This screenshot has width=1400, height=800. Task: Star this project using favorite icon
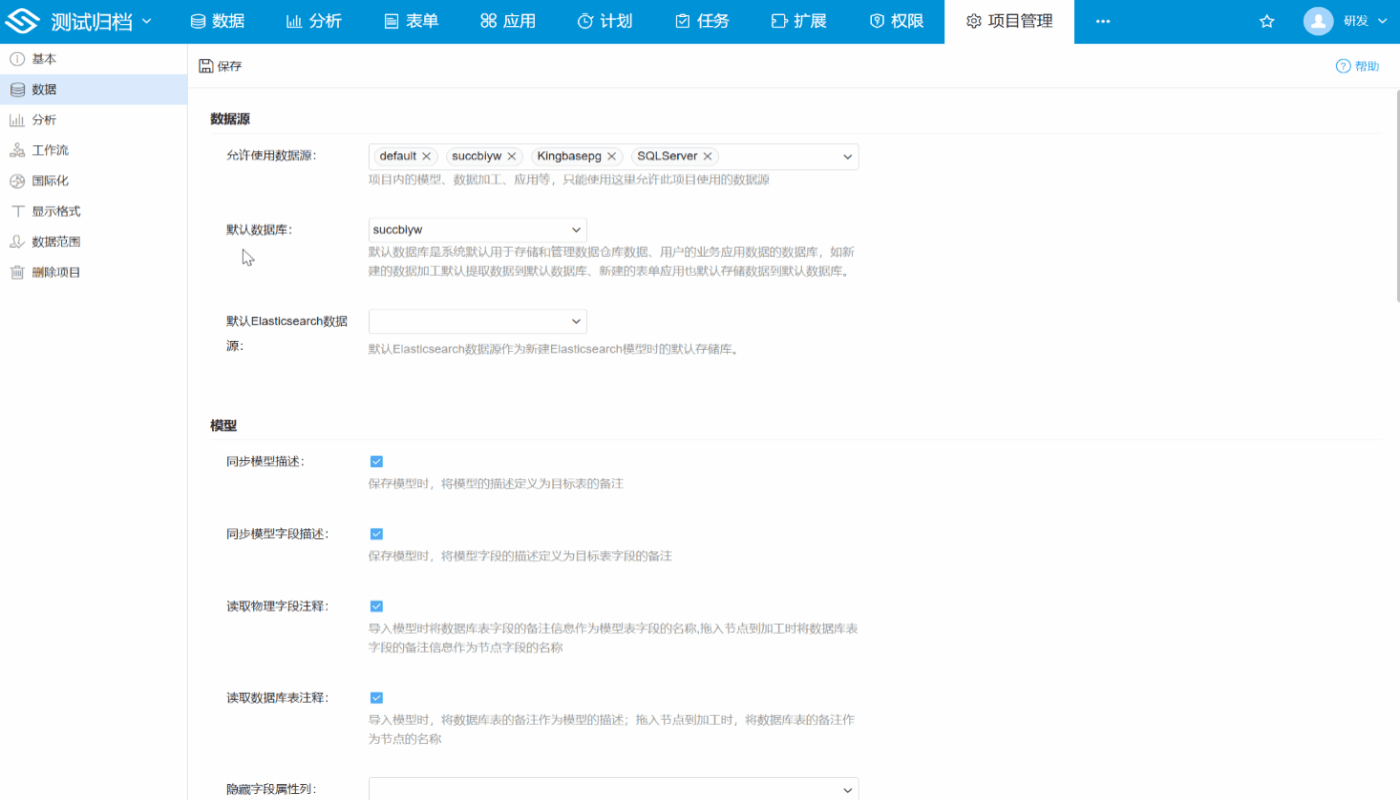[1266, 20]
